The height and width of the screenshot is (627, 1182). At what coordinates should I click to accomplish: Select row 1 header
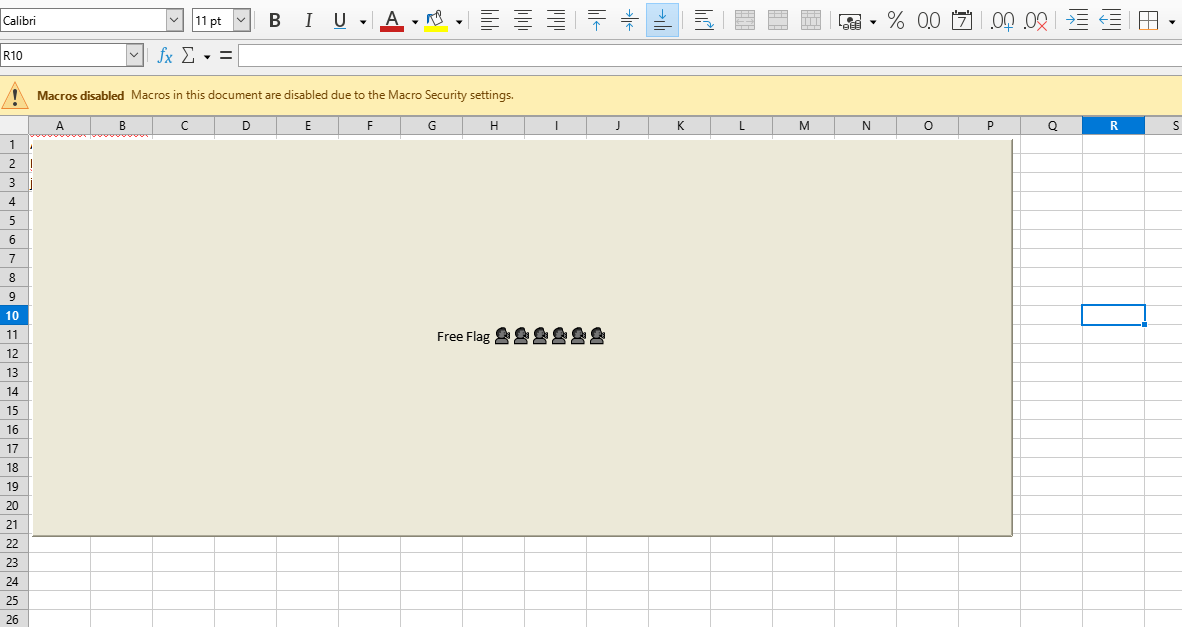click(14, 145)
